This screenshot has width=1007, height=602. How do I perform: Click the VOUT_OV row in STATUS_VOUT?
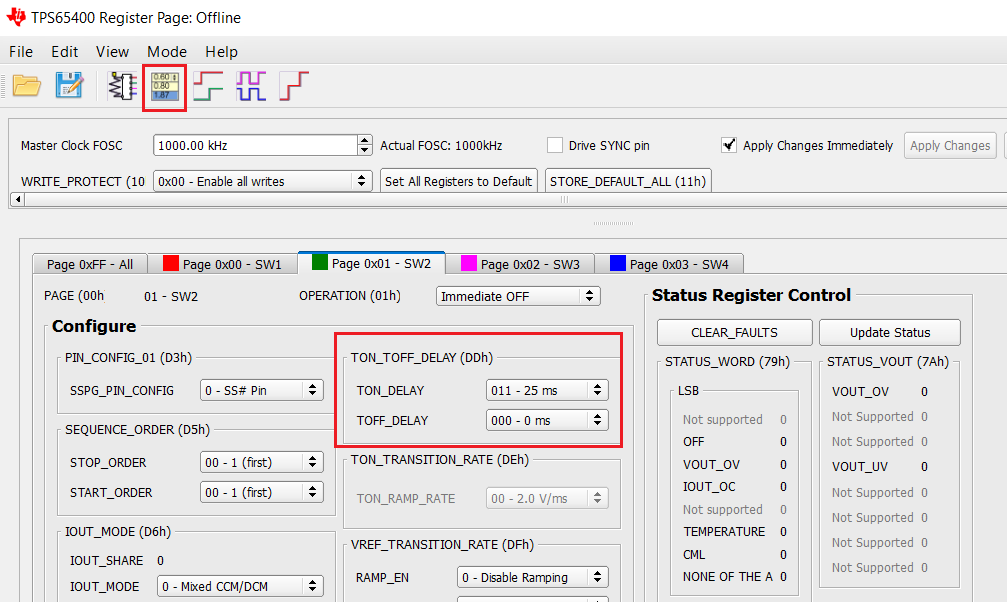(880, 391)
